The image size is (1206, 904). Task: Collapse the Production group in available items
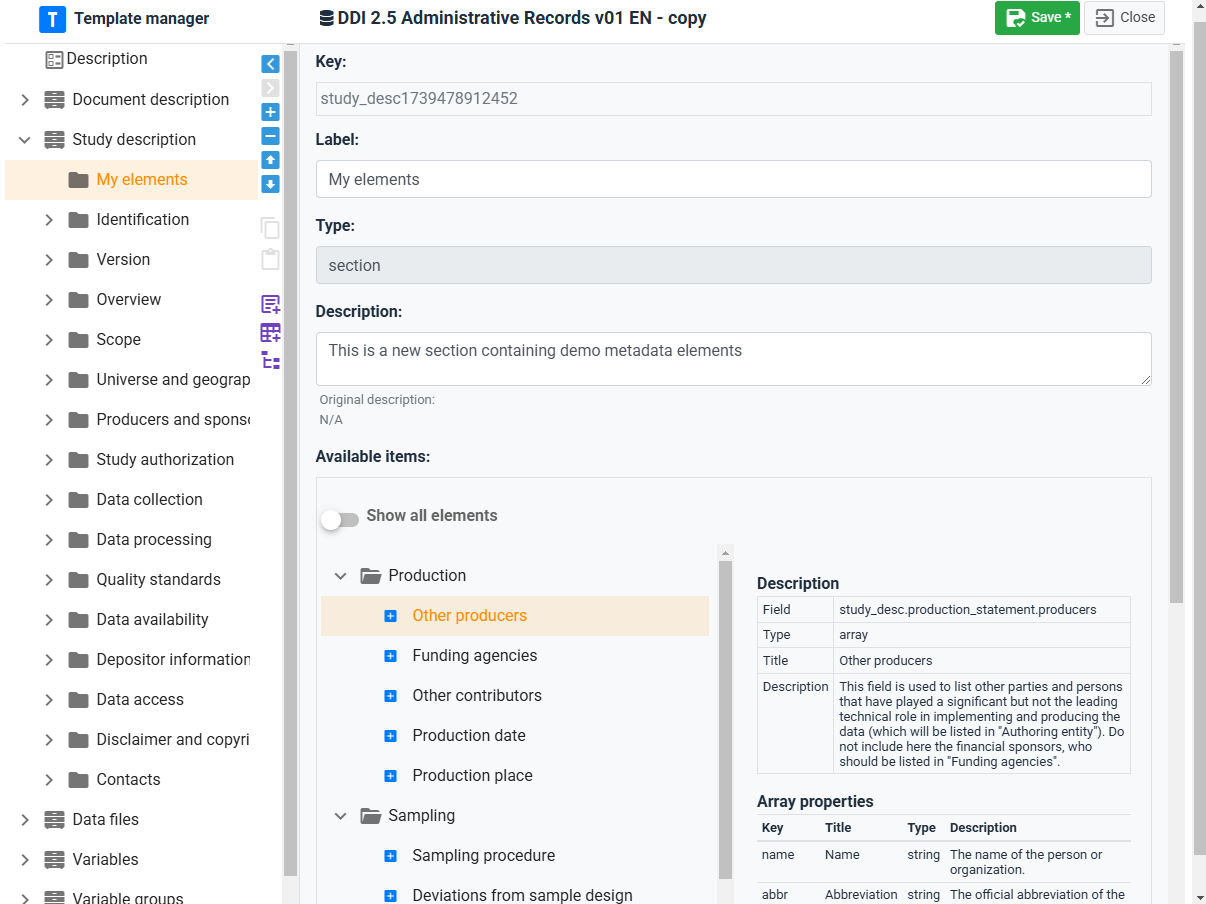click(341, 576)
